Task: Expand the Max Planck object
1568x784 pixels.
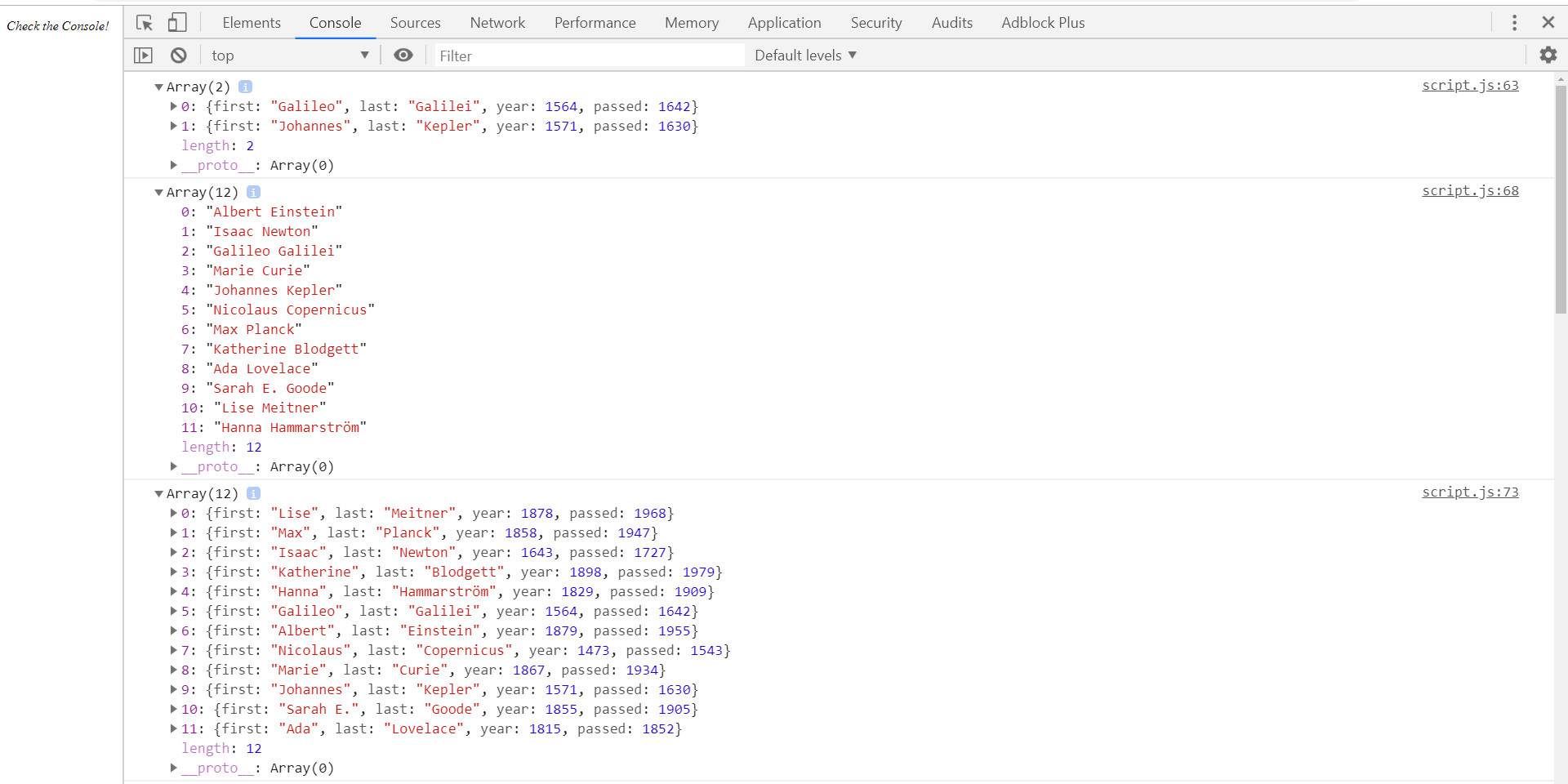Action: pos(173,532)
